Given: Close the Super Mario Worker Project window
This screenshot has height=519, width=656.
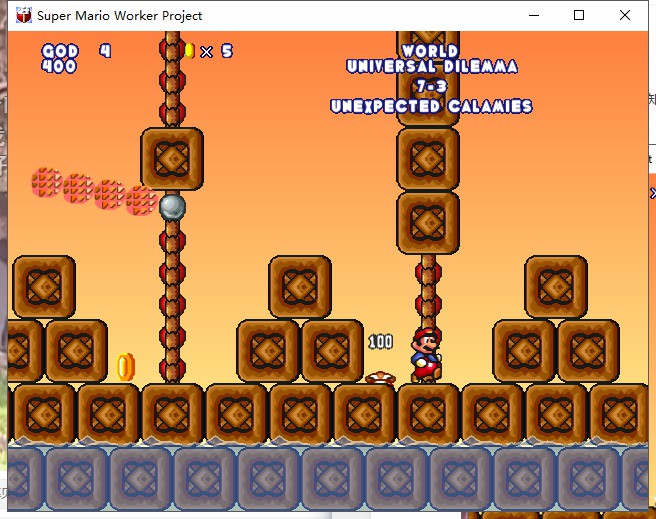Looking at the screenshot, I should 625,15.
